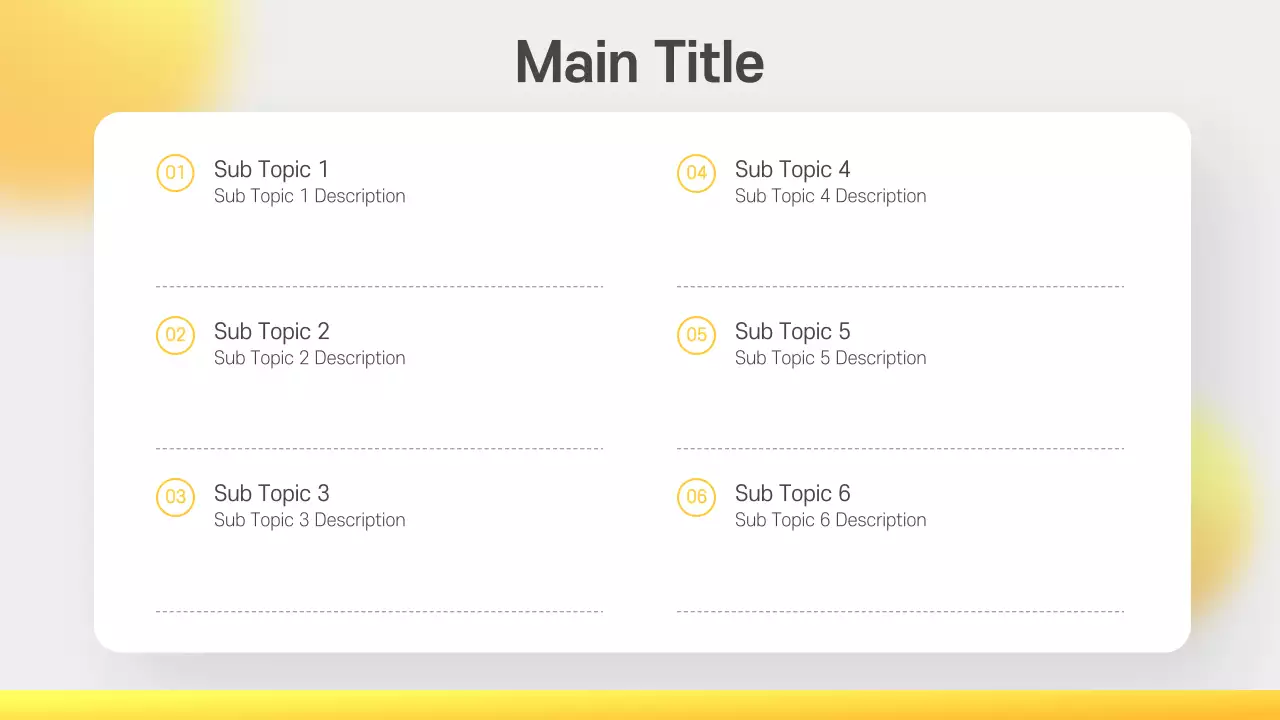Click the Sub Topic 3 Description text
This screenshot has width=1280, height=720.
pos(309,520)
